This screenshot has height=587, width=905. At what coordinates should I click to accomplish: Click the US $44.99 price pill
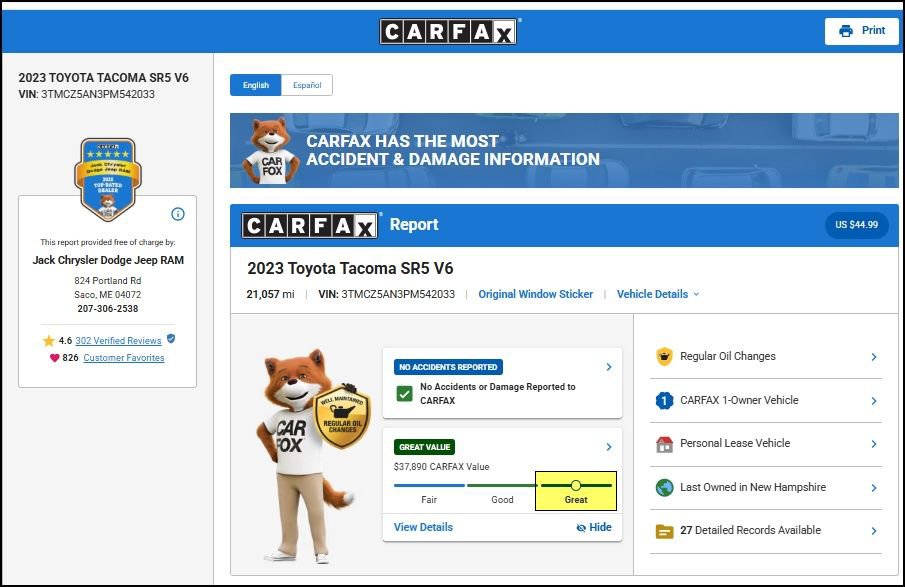click(x=857, y=225)
